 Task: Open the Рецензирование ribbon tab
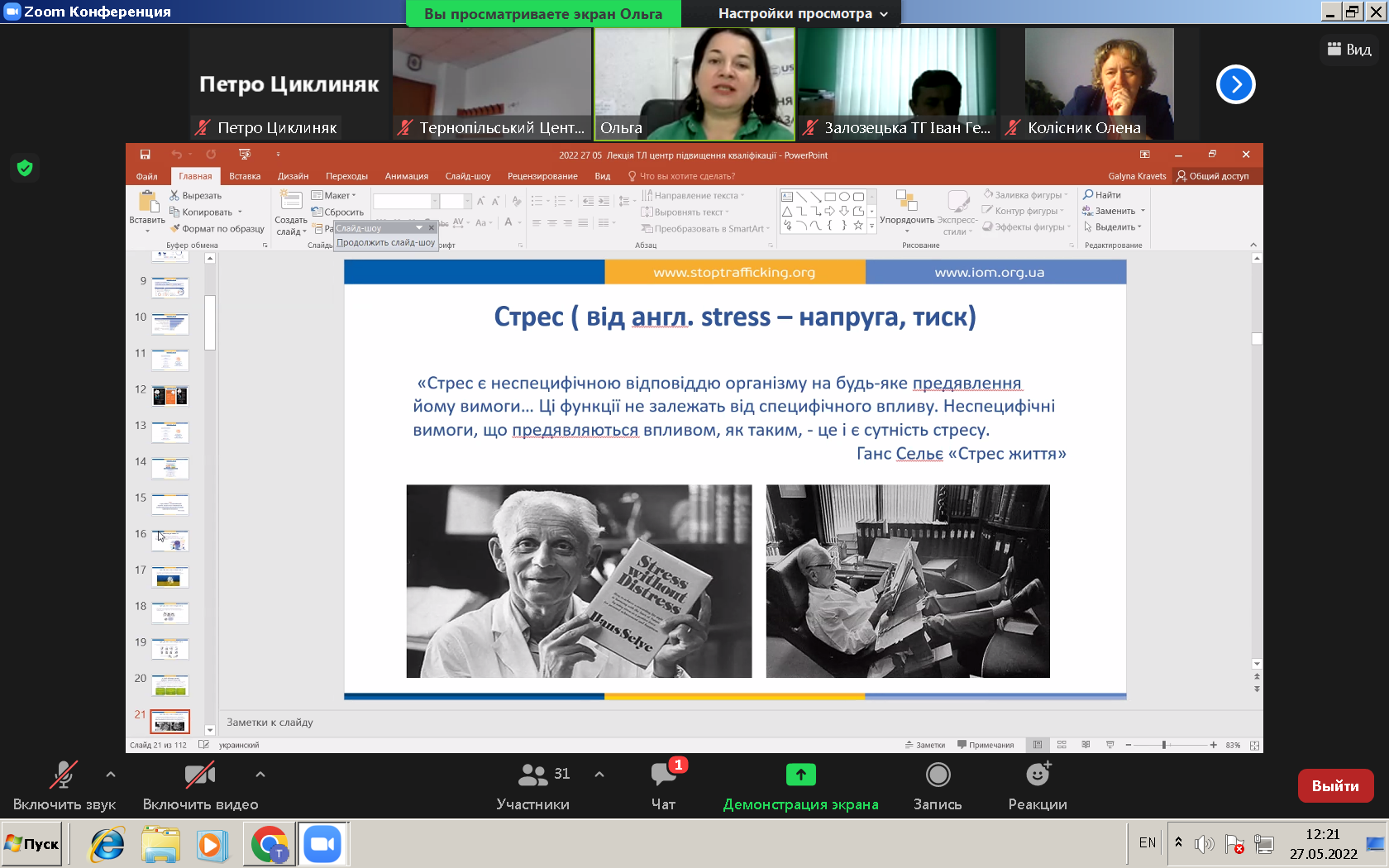tap(542, 176)
